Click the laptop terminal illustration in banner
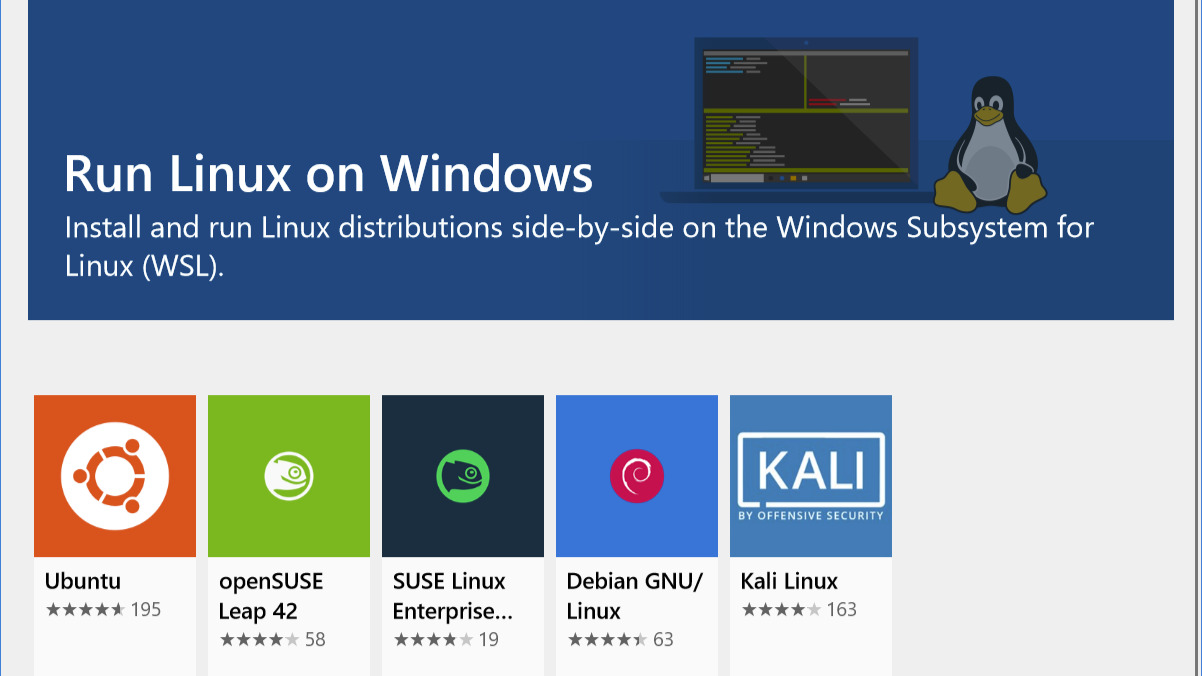Viewport: 1202px width, 676px height. 806,118
